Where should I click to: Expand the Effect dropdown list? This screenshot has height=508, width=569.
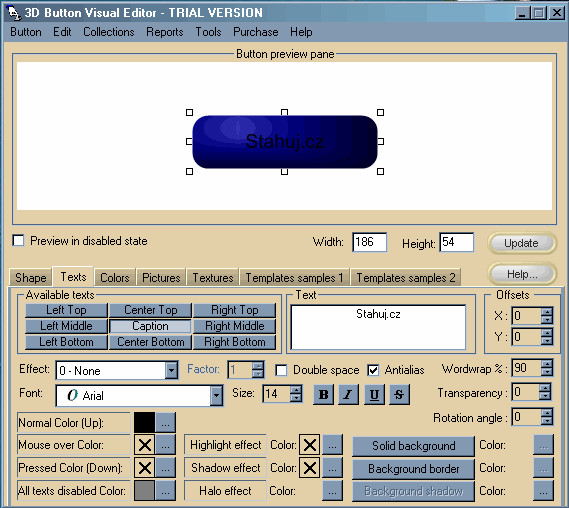(171, 370)
